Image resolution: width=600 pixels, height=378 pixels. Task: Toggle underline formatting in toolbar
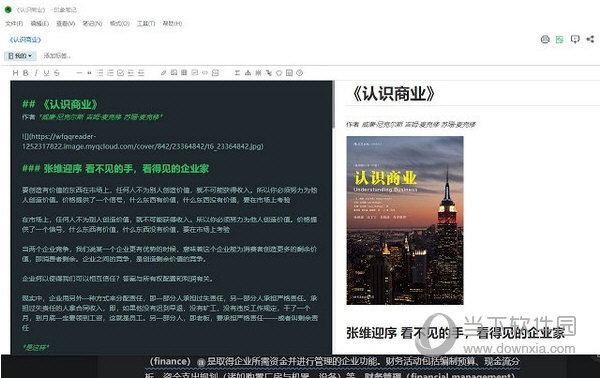(46, 73)
